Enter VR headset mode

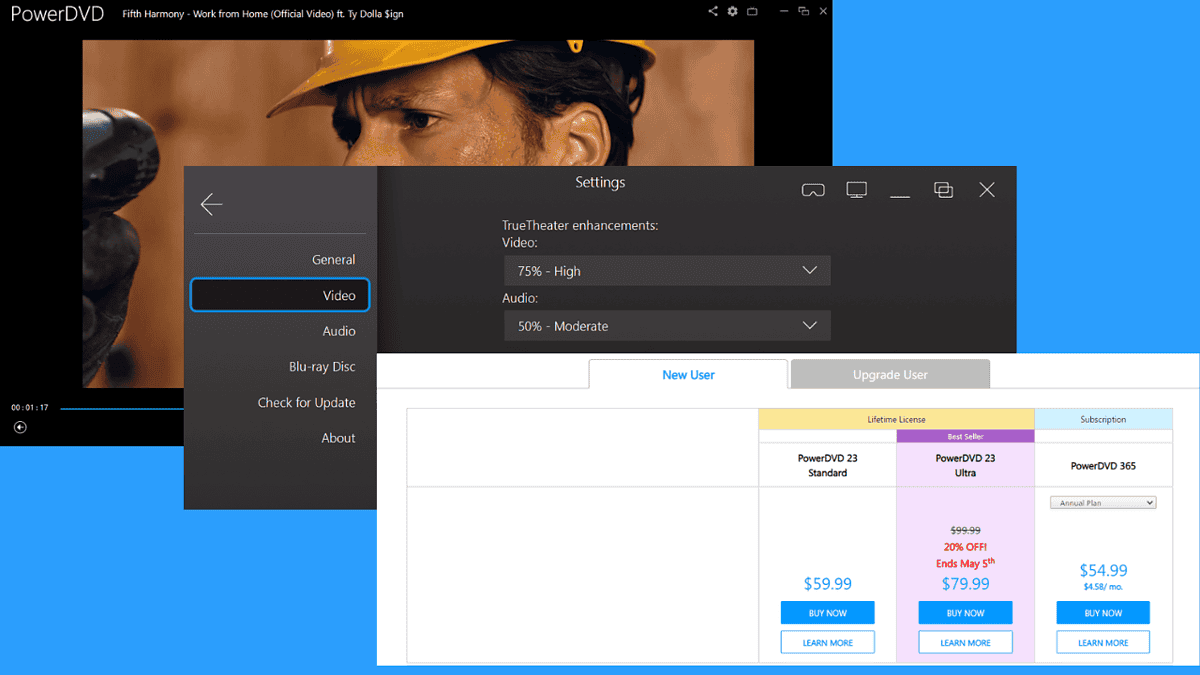click(x=813, y=190)
